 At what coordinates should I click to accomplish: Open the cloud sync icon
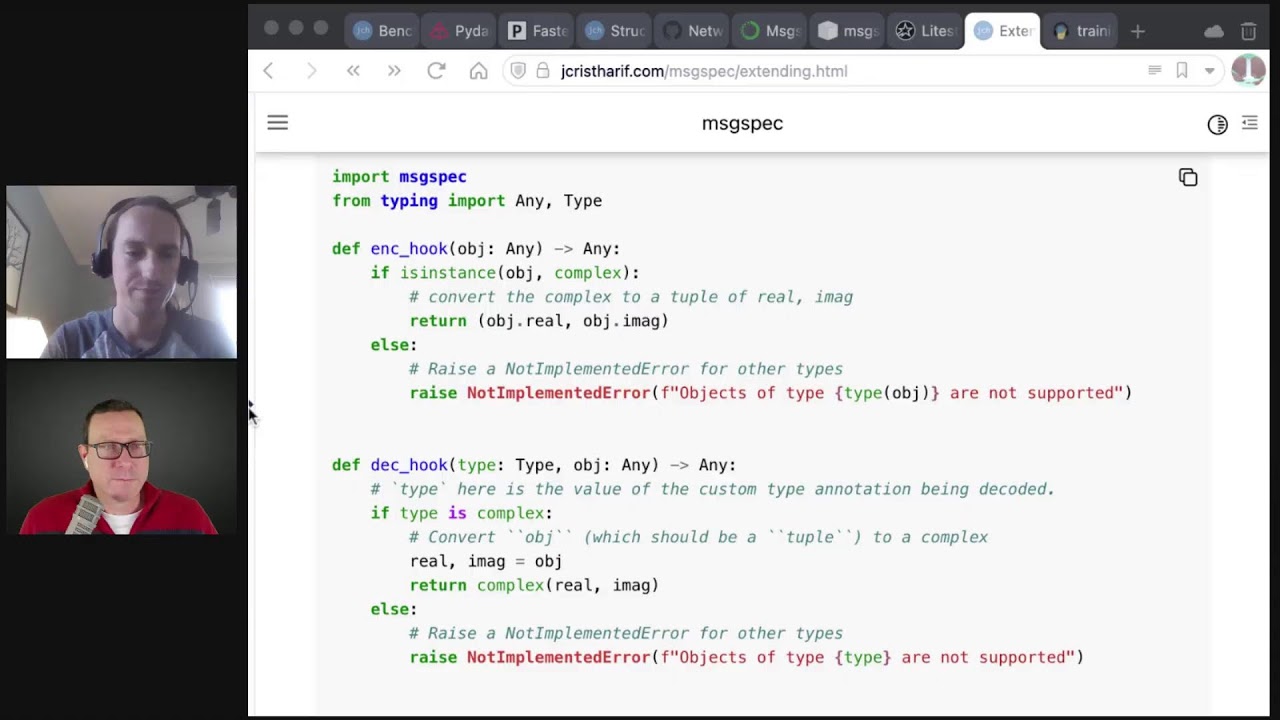coord(1214,31)
